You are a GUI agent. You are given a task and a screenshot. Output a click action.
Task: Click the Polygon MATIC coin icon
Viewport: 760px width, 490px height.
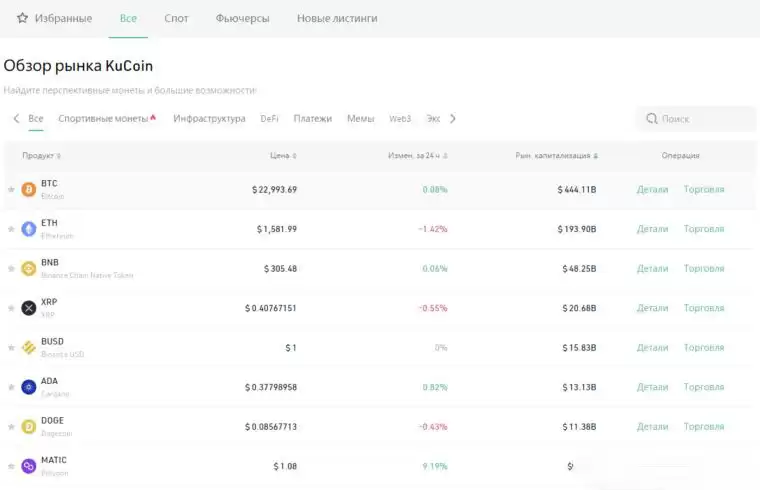click(x=28, y=466)
